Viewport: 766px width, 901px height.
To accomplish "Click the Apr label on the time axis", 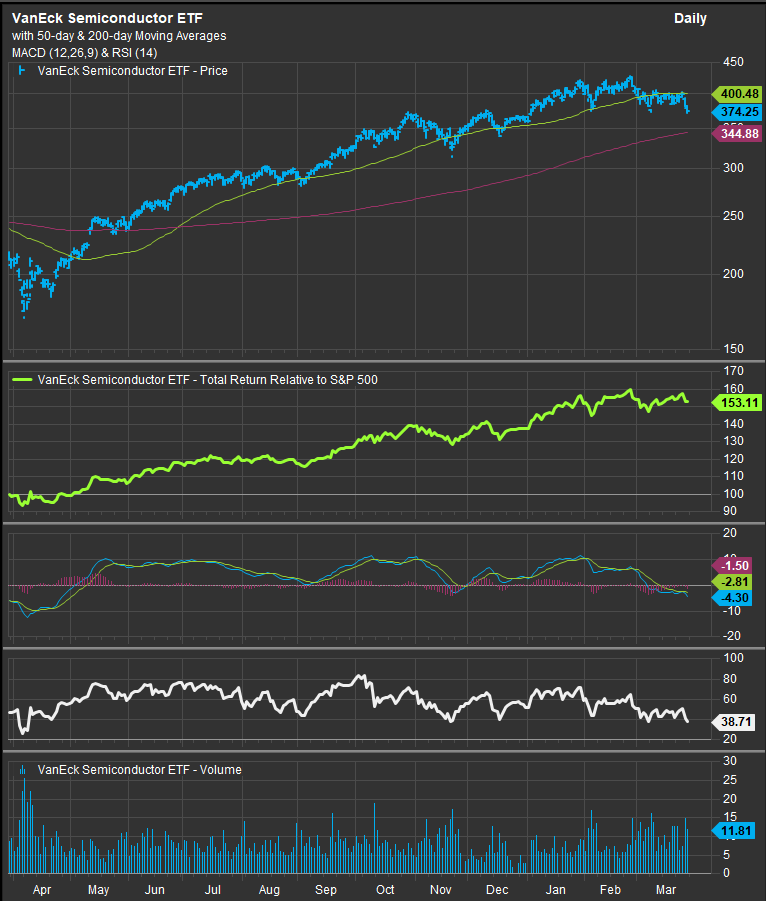I will click(x=44, y=889).
